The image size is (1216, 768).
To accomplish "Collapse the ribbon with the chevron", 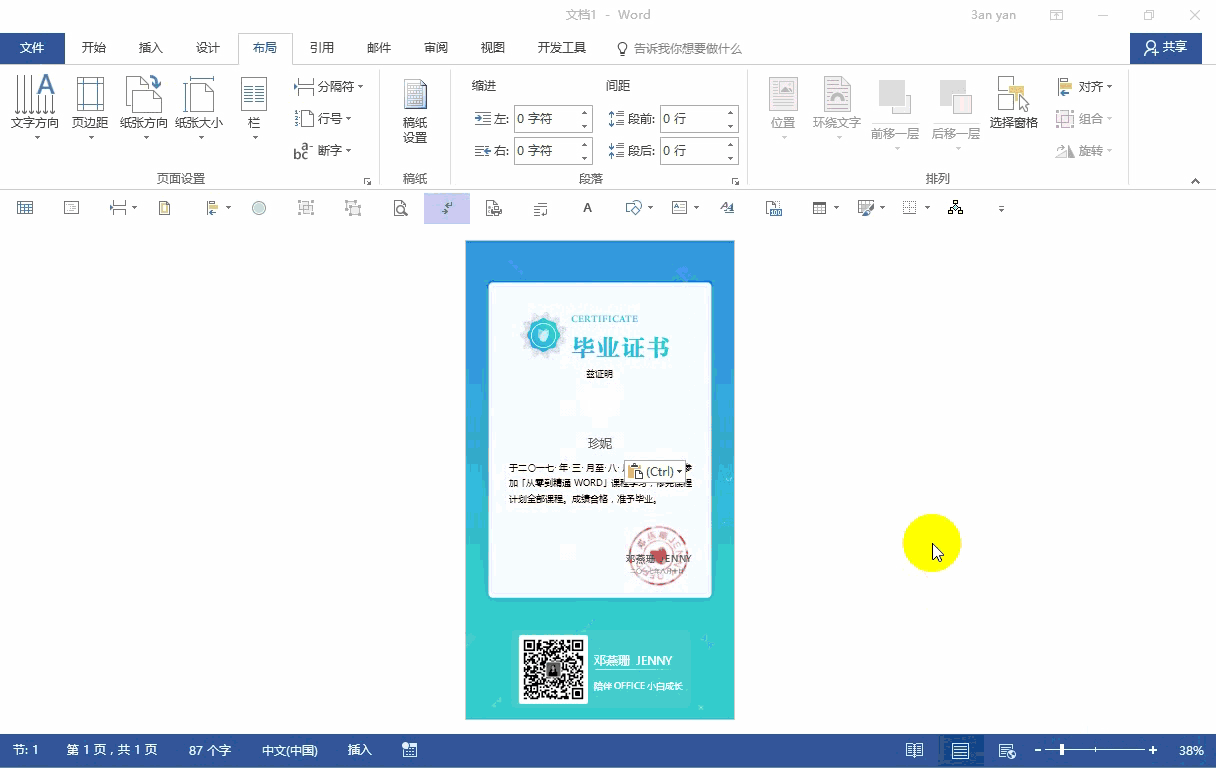I will 1195,181.
